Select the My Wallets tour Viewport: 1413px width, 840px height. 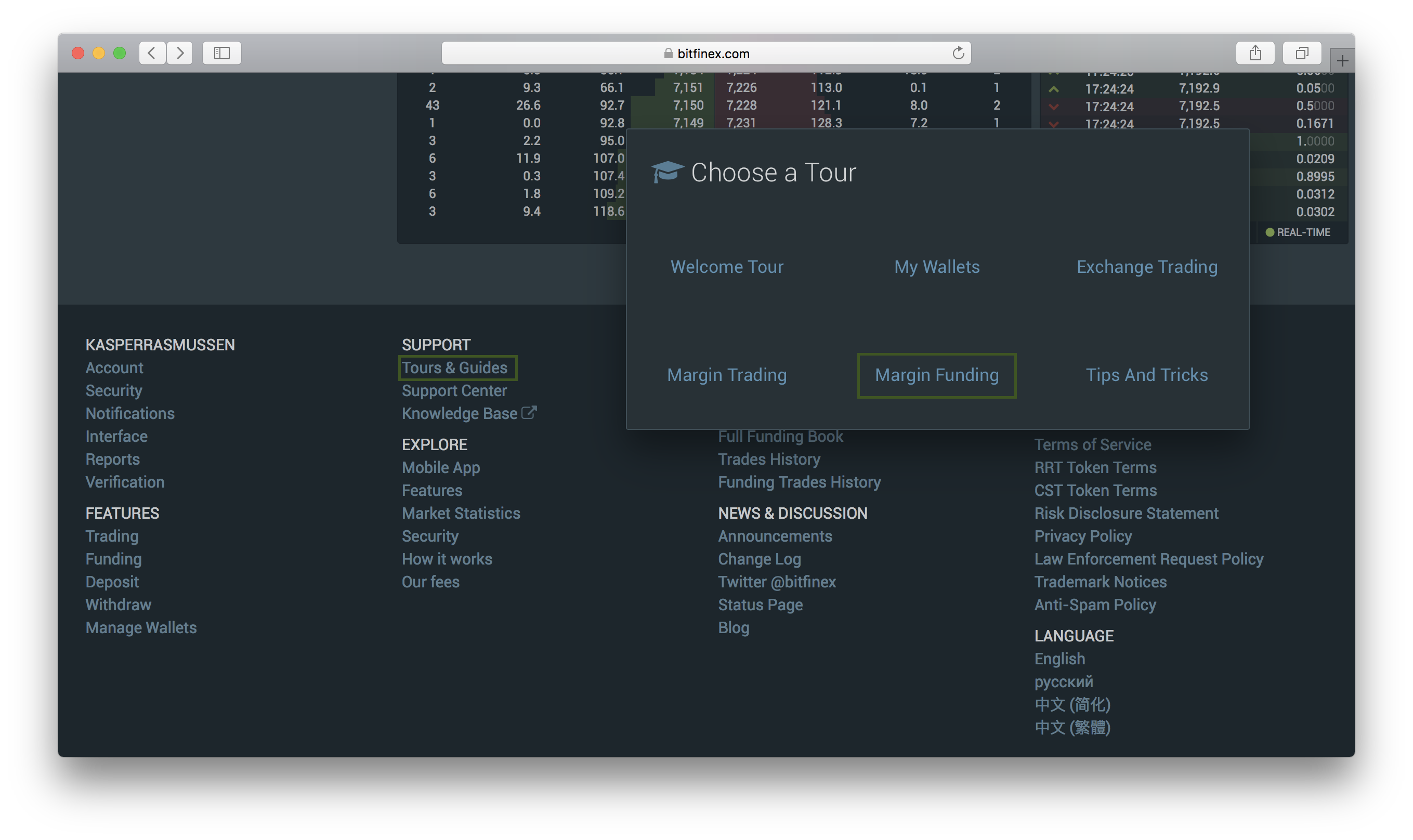coord(936,266)
